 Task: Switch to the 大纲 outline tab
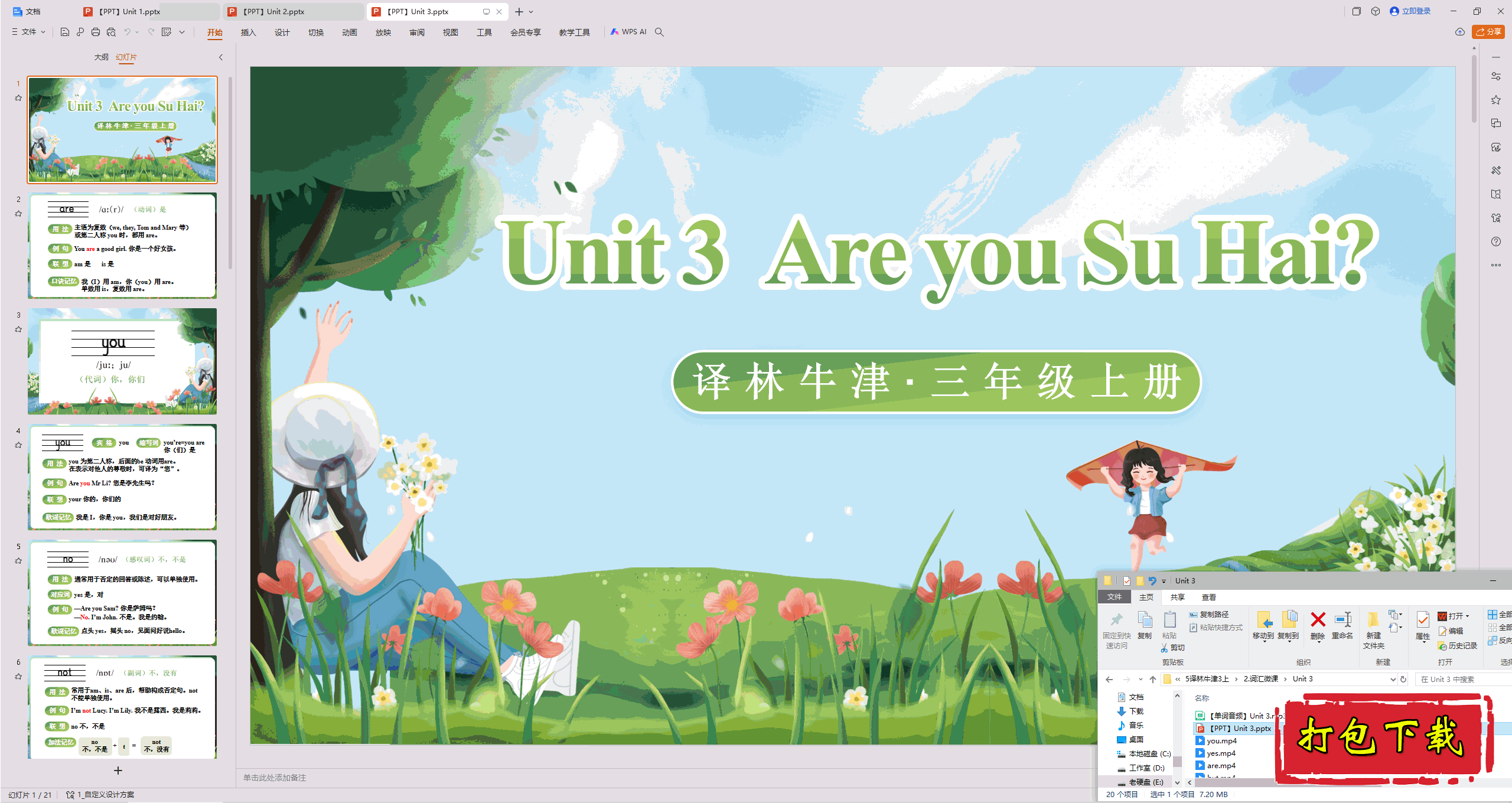pos(101,57)
